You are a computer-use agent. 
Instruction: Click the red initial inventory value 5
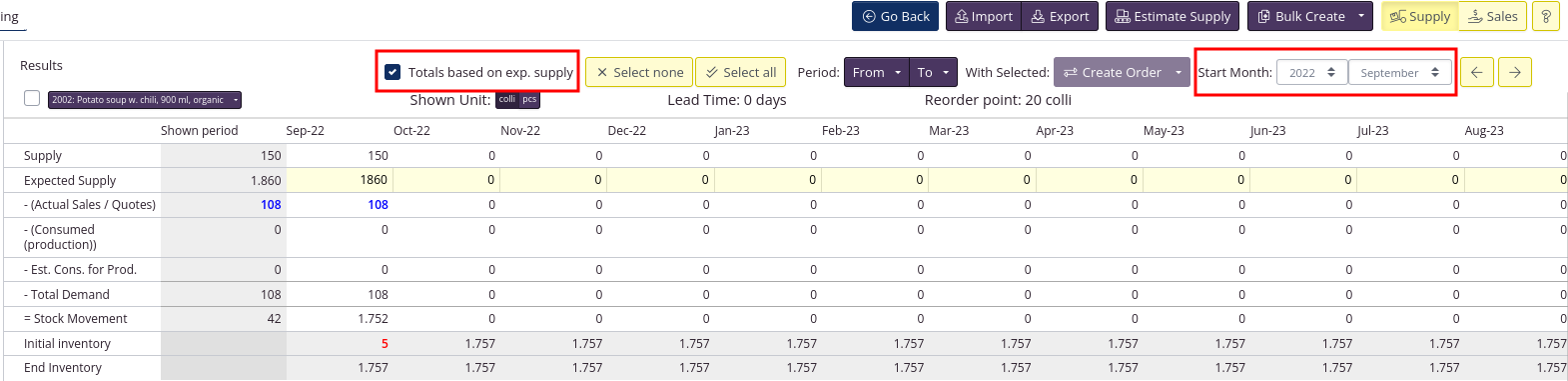point(385,343)
